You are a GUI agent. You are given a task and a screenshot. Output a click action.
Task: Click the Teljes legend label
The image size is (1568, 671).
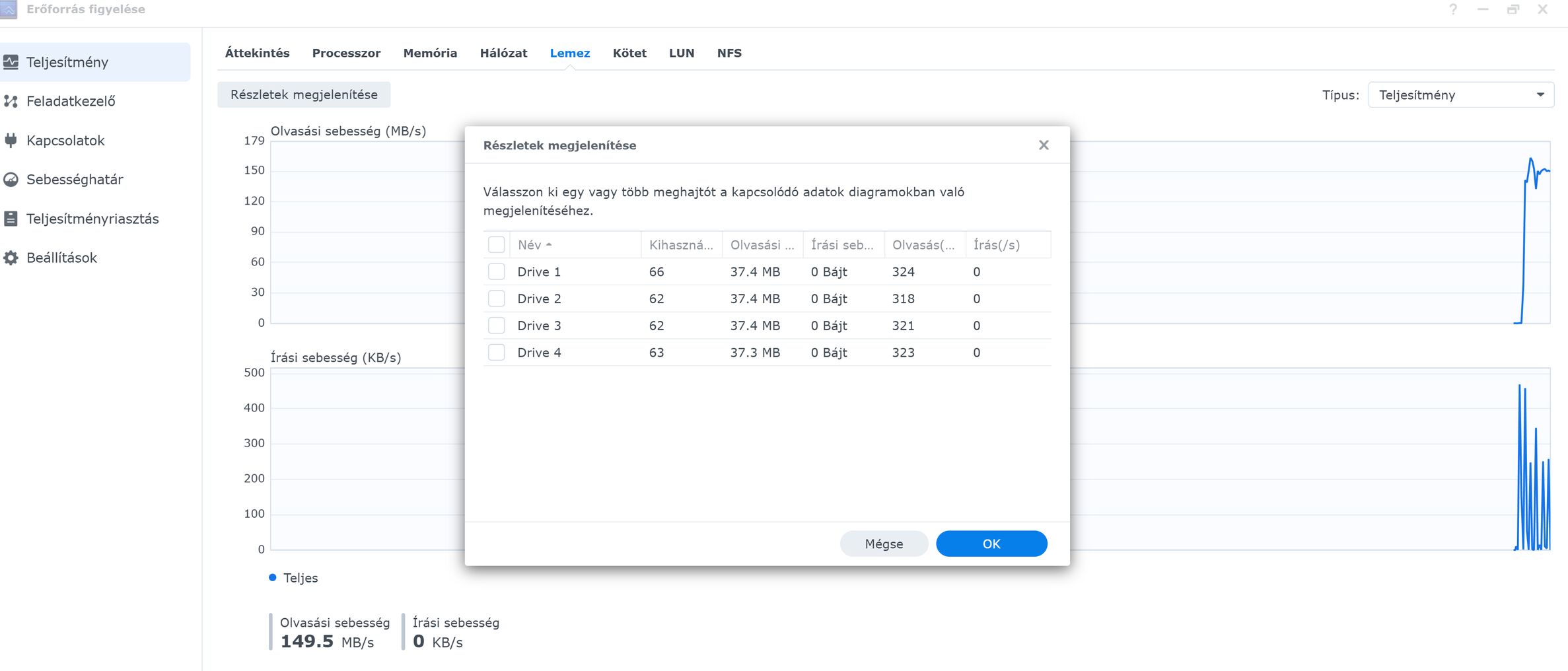point(301,578)
